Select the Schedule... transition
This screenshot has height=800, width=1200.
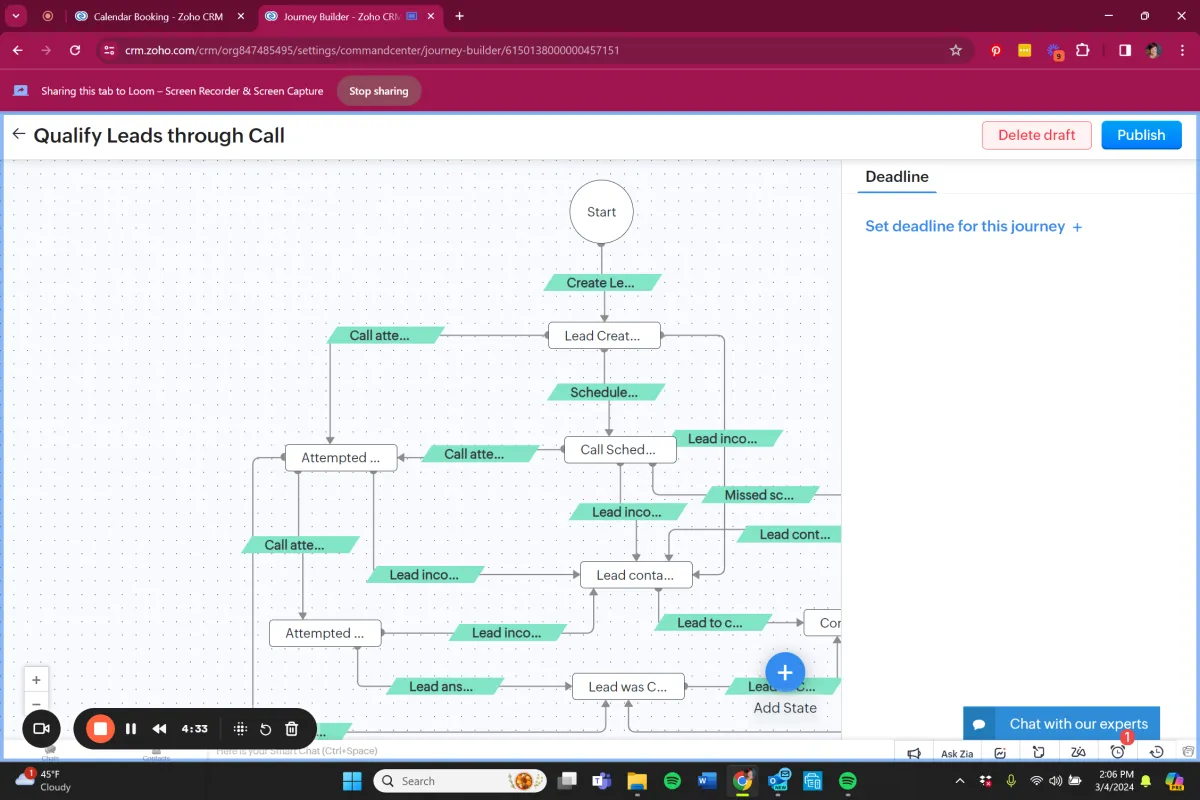606,392
